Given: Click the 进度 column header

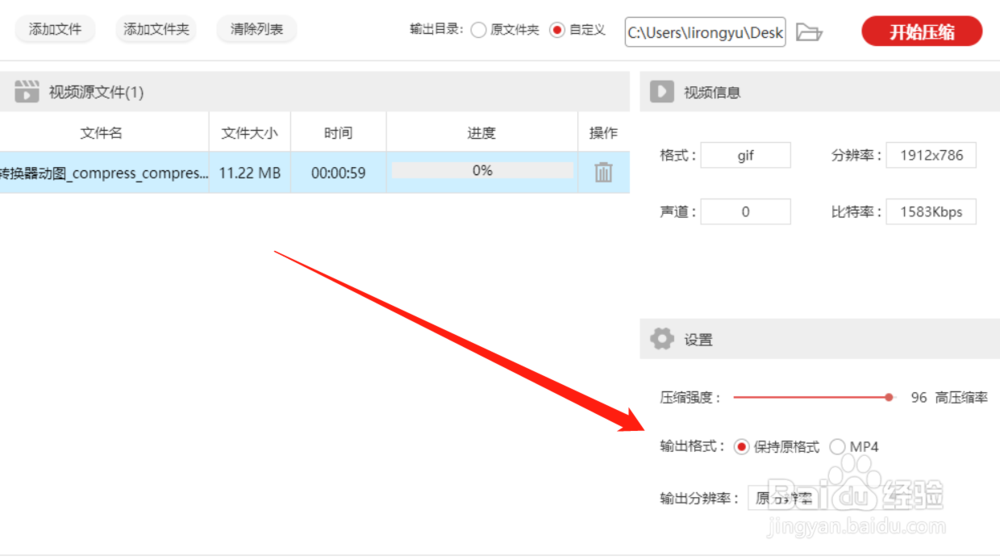Looking at the screenshot, I should [482, 133].
